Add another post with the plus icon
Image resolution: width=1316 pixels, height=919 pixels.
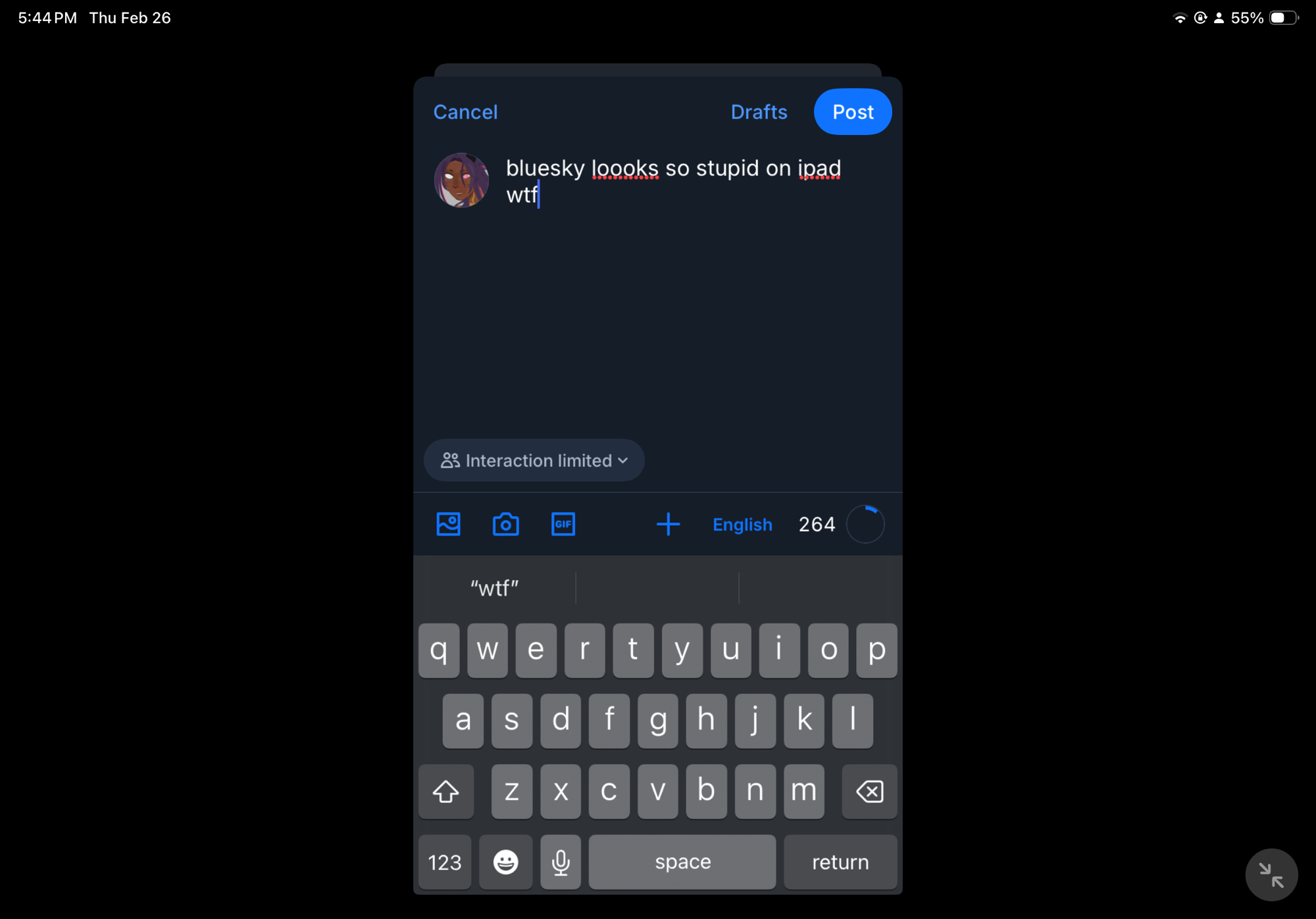pos(668,525)
